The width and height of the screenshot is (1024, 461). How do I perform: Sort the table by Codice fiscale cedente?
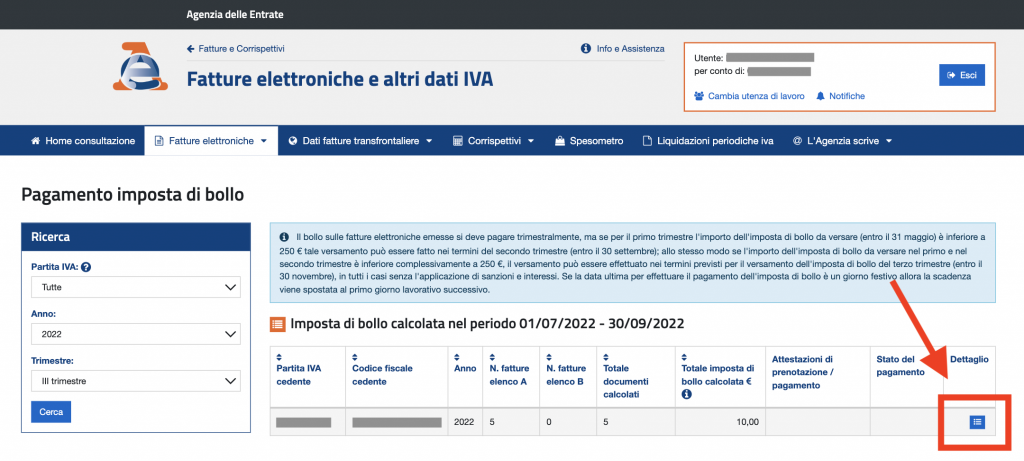(x=356, y=357)
